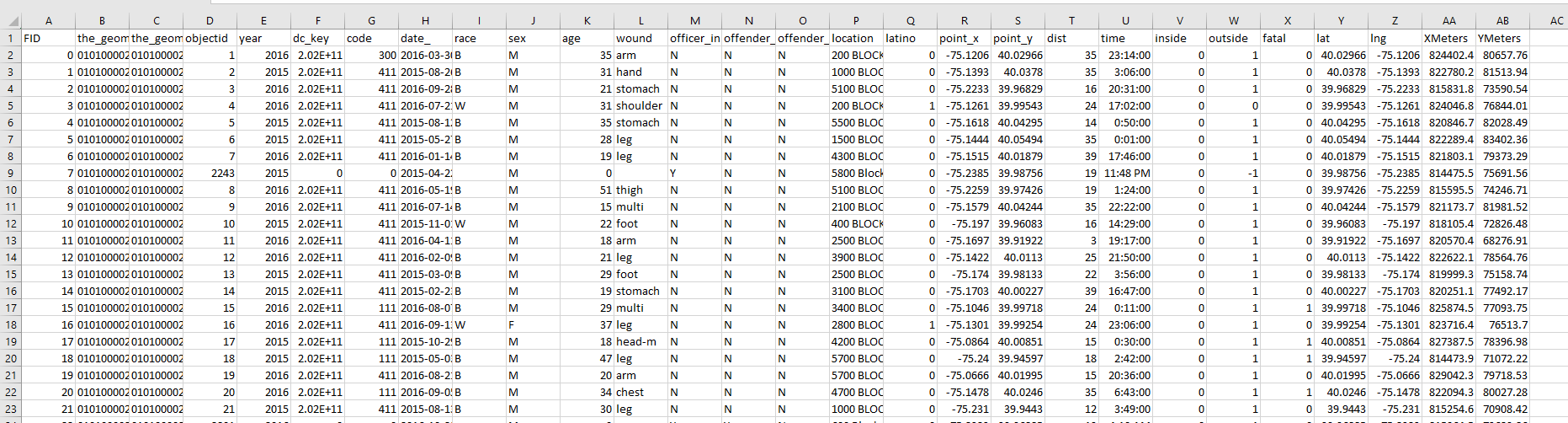Image resolution: width=1568 pixels, height=423 pixels.
Task: Click the objectid header cell
Action: (x=210, y=38)
